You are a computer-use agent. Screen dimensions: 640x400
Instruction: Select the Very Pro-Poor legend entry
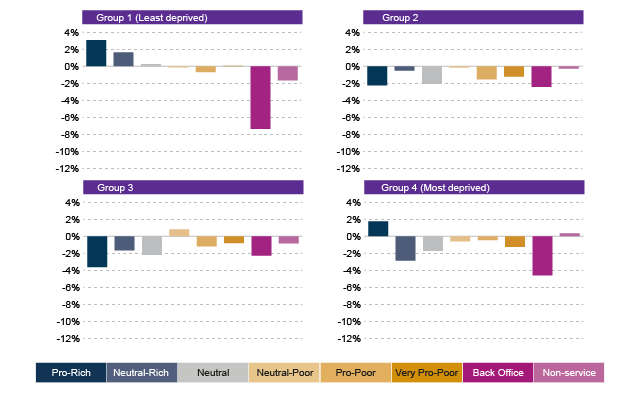(426, 373)
